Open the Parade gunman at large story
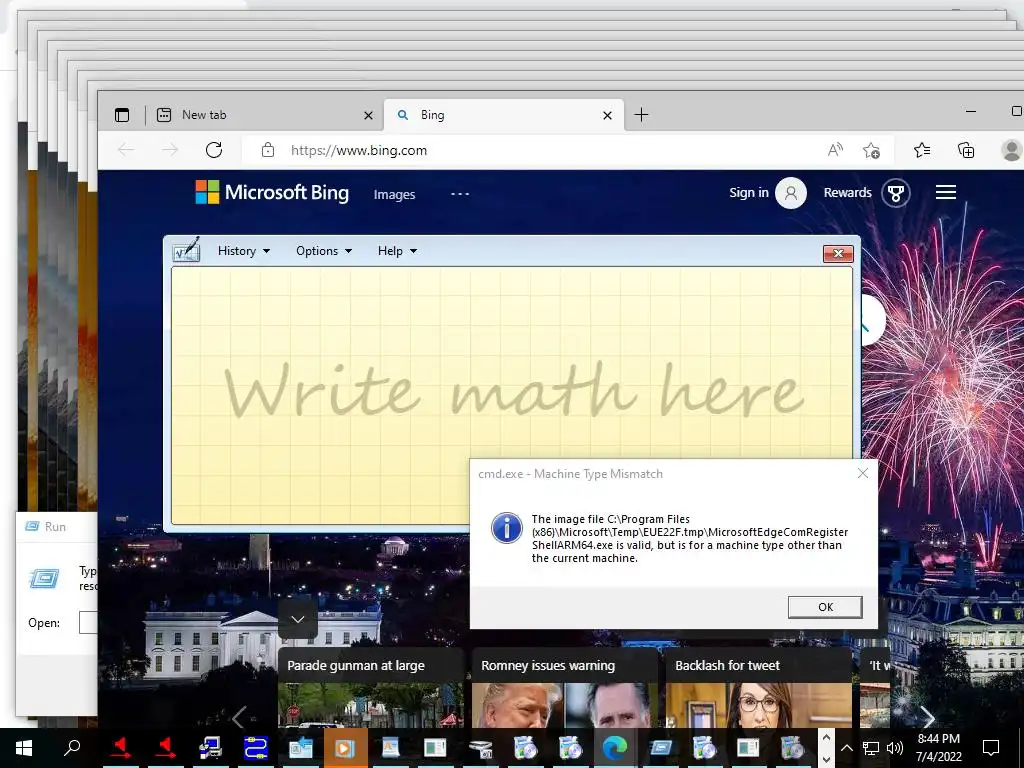1024x768 pixels. 370,688
